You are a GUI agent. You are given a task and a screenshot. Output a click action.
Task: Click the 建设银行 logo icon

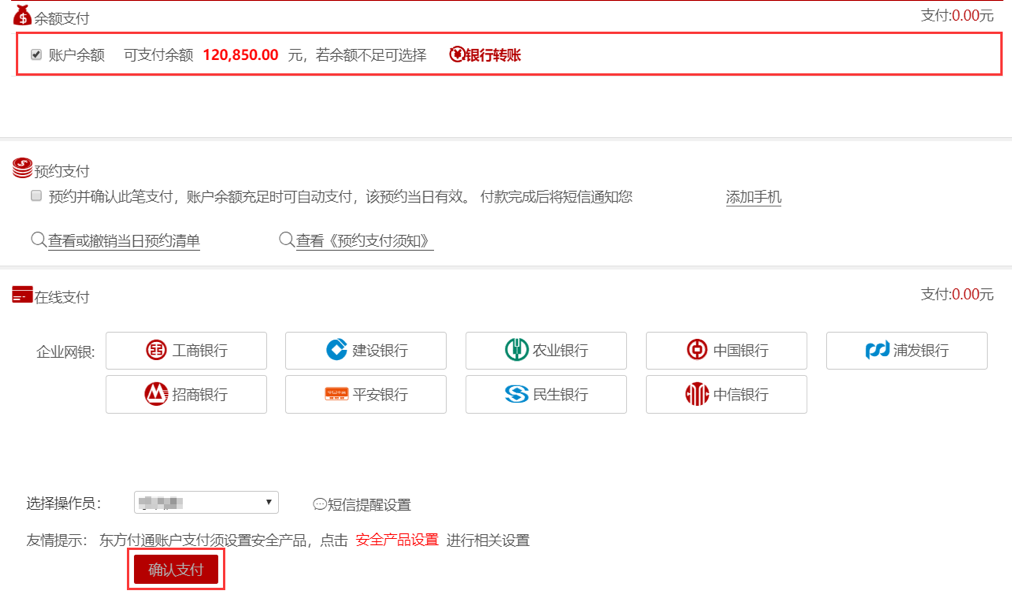[x=336, y=350]
